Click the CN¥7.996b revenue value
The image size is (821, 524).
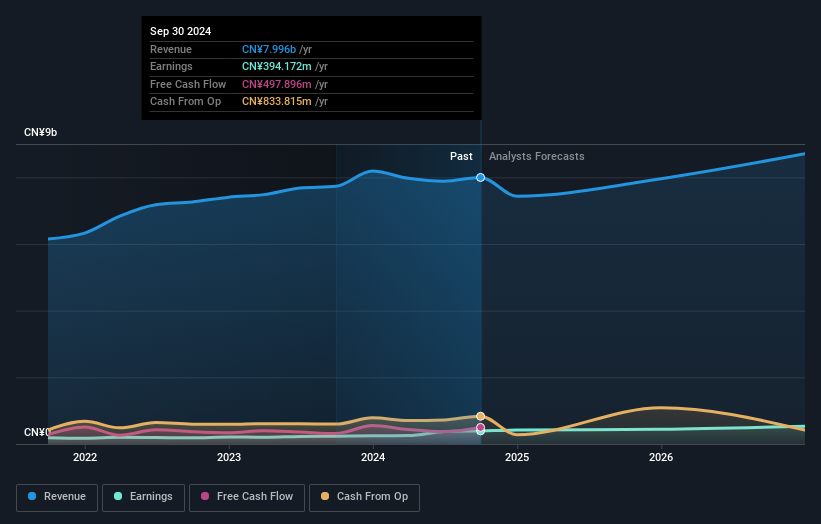[269, 49]
